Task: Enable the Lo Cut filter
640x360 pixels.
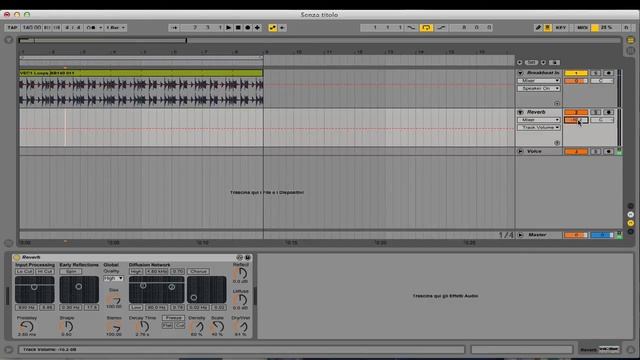Action: coord(24,271)
